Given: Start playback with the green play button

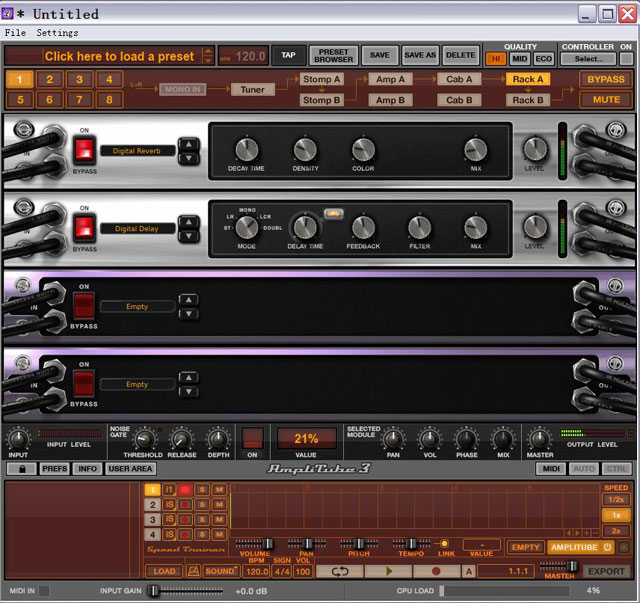Looking at the screenshot, I should point(388,571).
